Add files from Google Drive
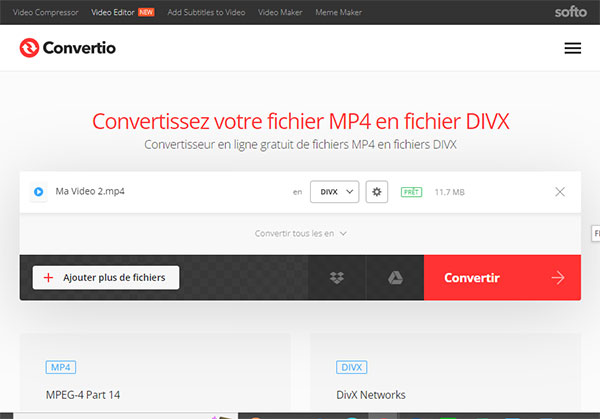 395,277
